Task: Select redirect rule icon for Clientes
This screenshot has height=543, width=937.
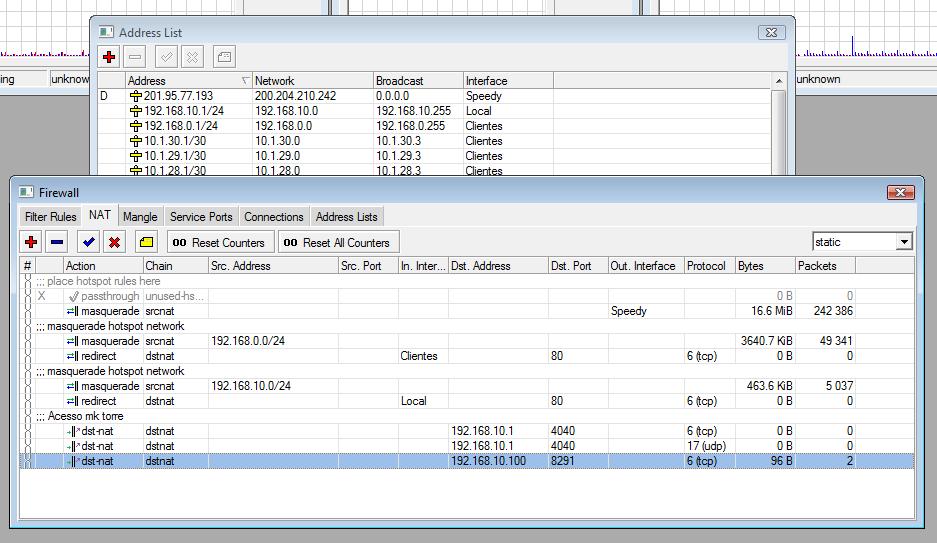Action: pos(72,356)
